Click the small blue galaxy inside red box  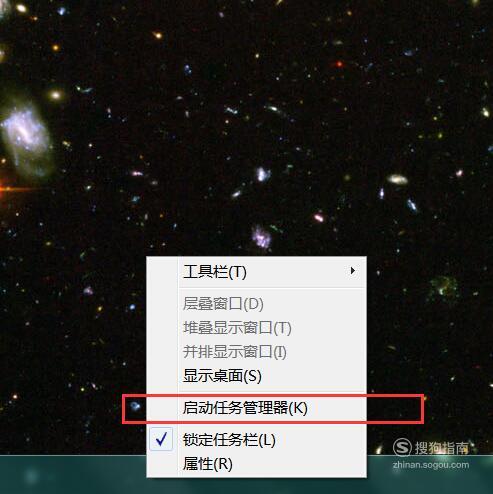[x=135, y=406]
